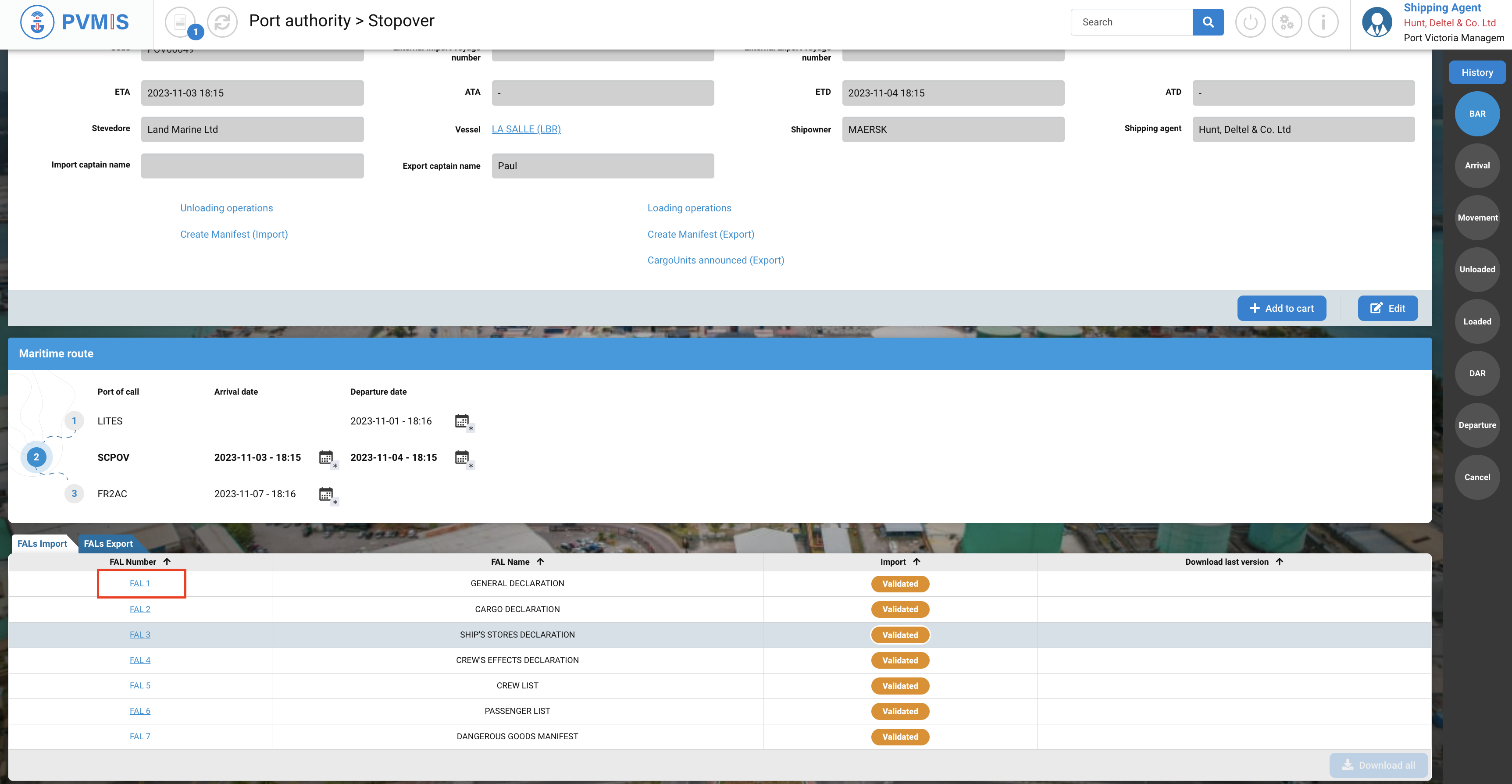Viewport: 1512px width, 784px height.
Task: Click the info icon in header
Action: tap(1323, 22)
